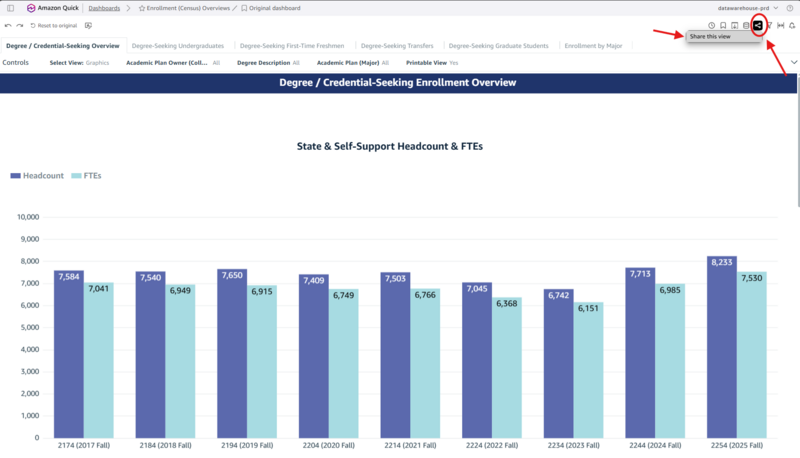Toggle FTEs series in the legend
This screenshot has width=800, height=458.
[x=86, y=175]
